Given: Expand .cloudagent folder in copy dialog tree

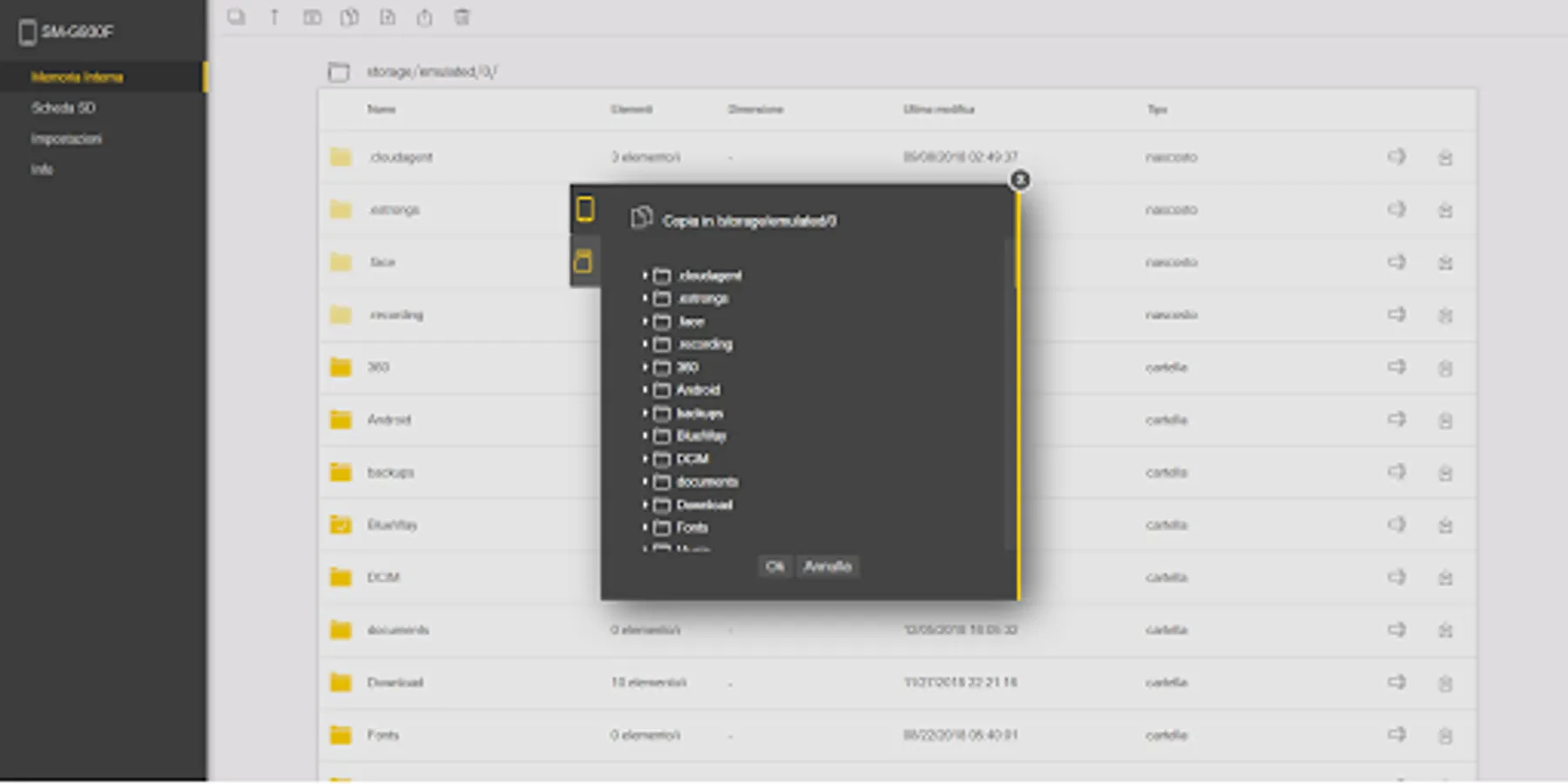Looking at the screenshot, I should coord(645,275).
